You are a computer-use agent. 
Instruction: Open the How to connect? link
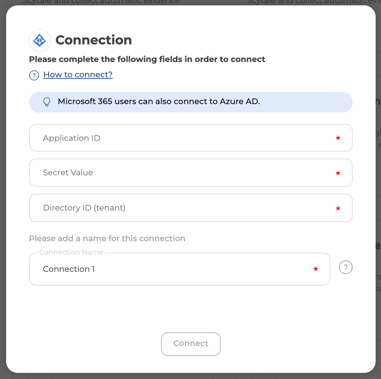78,75
